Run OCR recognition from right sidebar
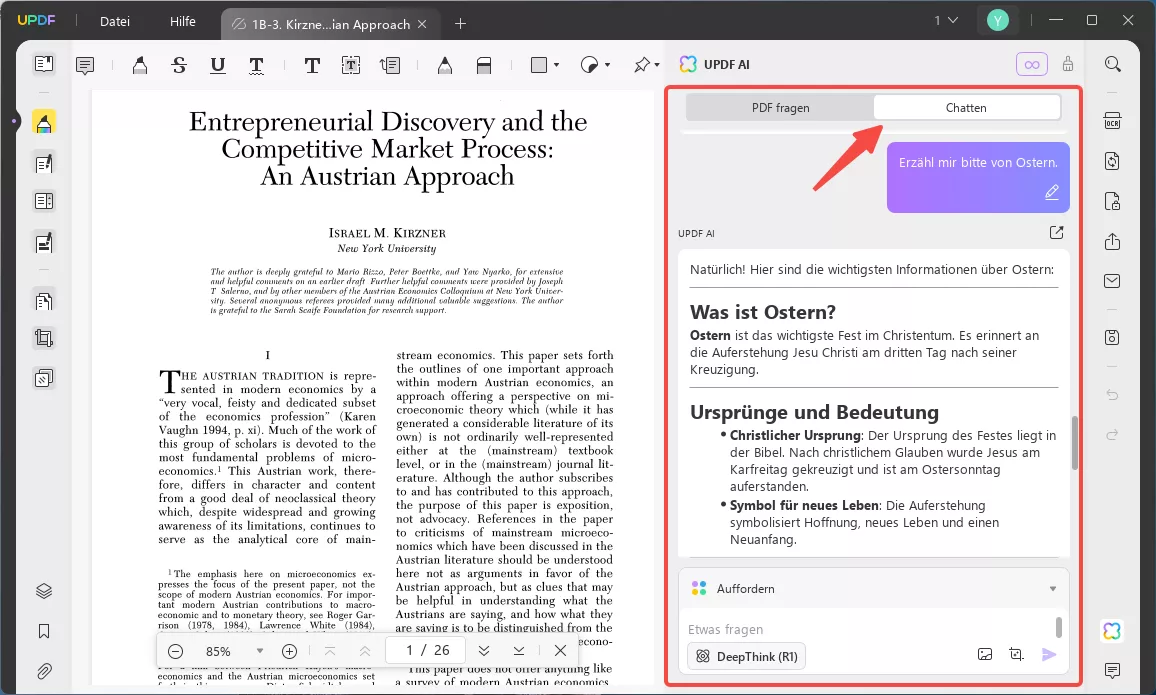The width and height of the screenshot is (1156, 695). click(x=1113, y=121)
